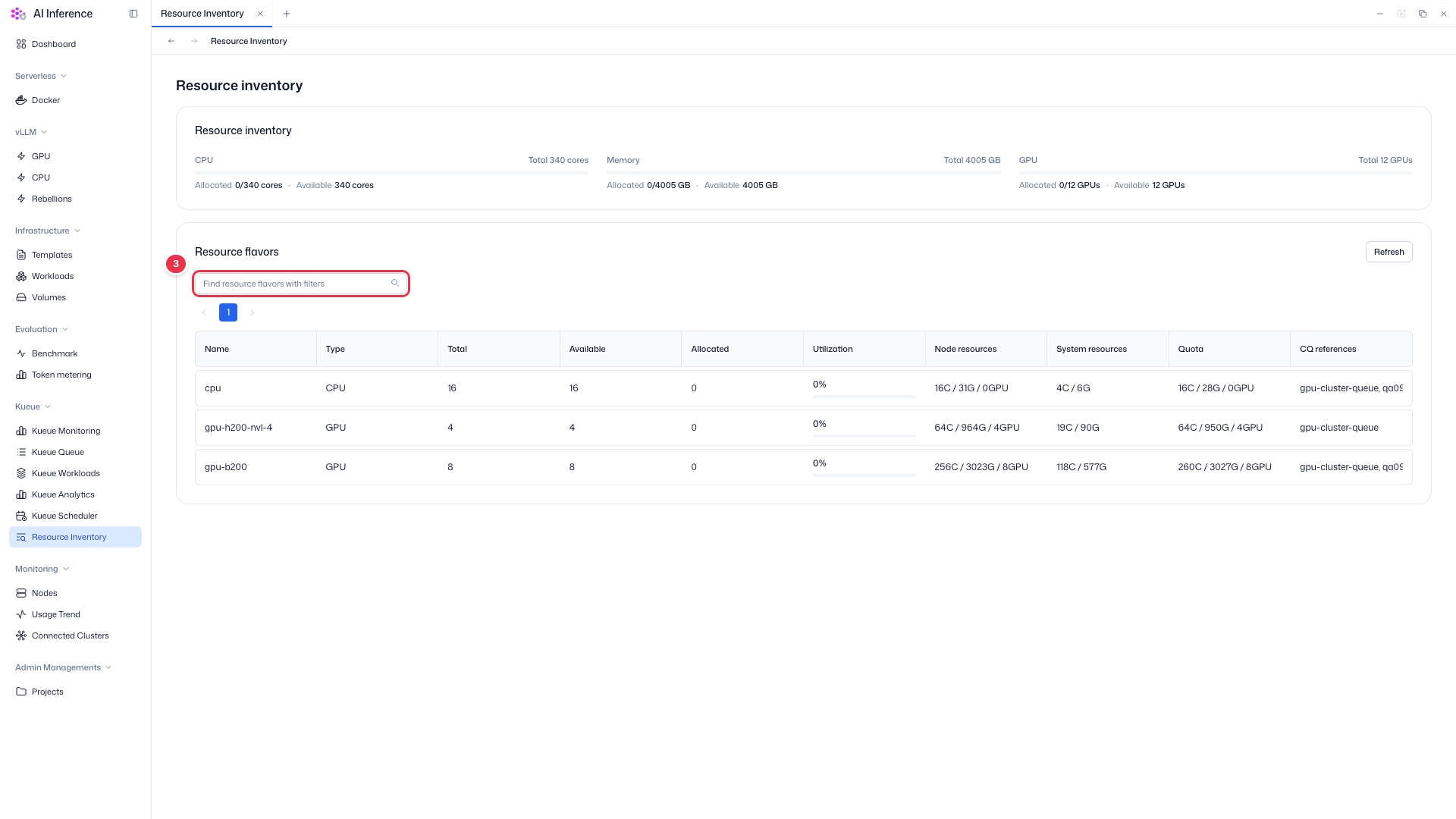
Task: Collapse the Admin Managements section
Action: tap(64, 667)
